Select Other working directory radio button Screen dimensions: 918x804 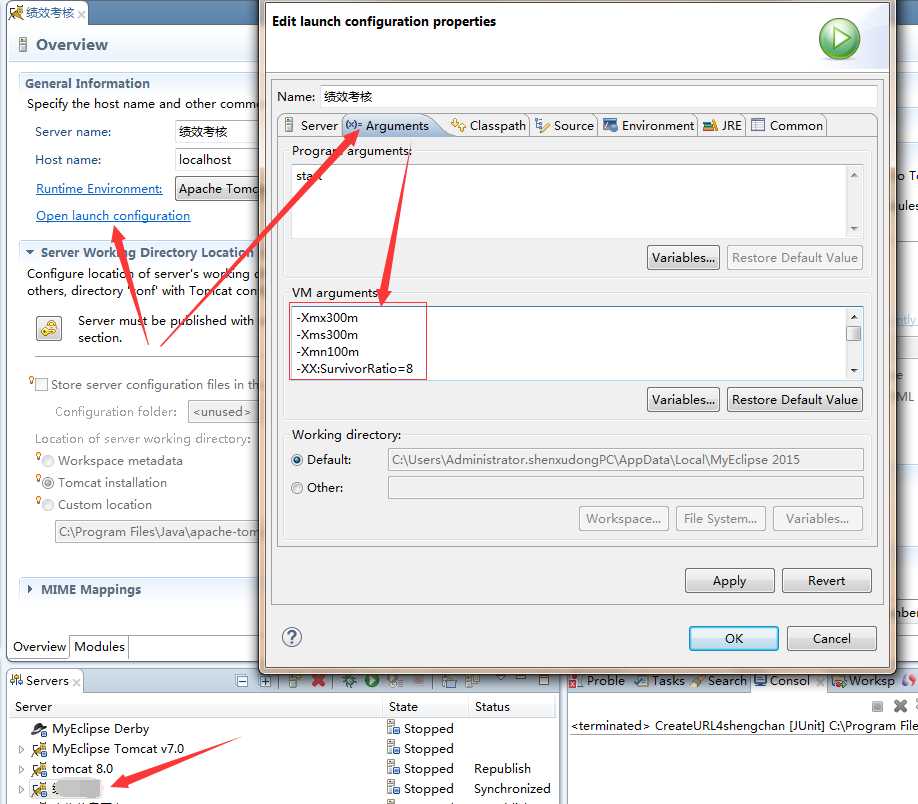point(297,488)
